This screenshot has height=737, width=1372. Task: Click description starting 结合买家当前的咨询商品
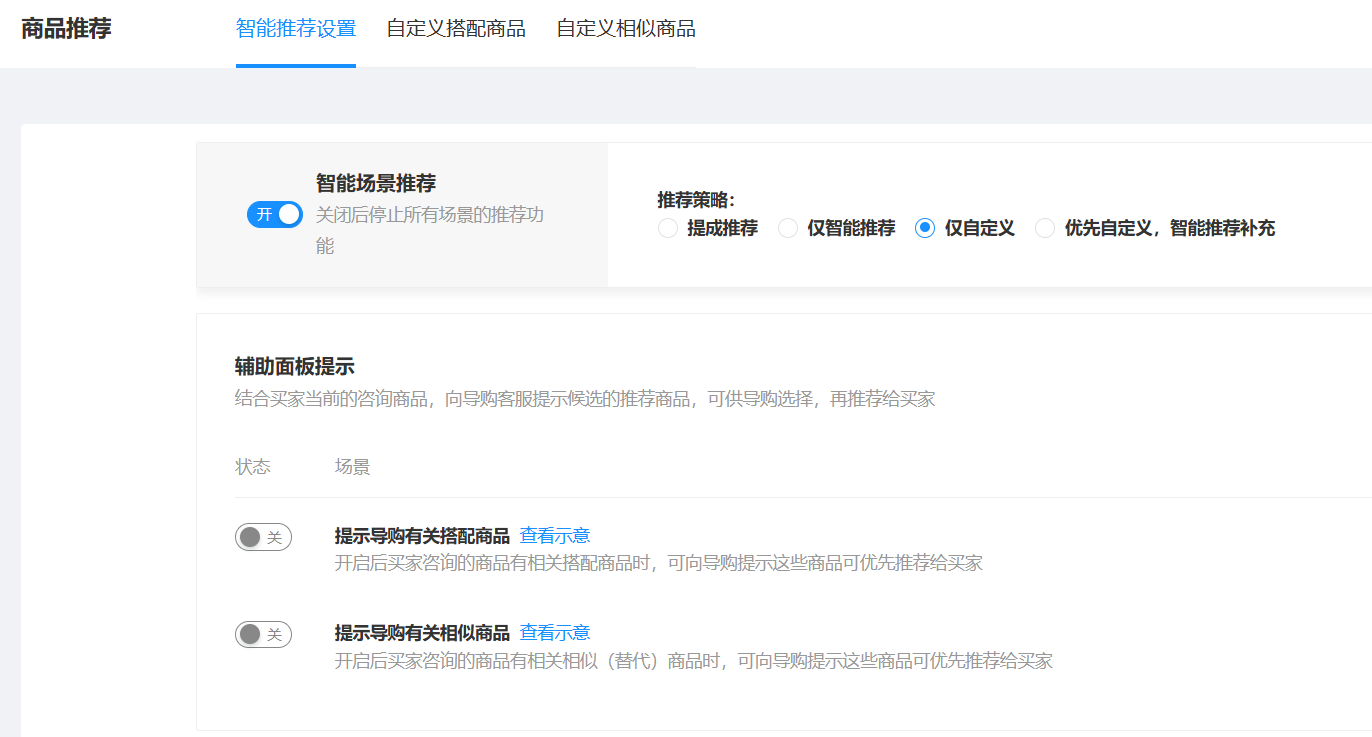pyautogui.click(x=585, y=399)
